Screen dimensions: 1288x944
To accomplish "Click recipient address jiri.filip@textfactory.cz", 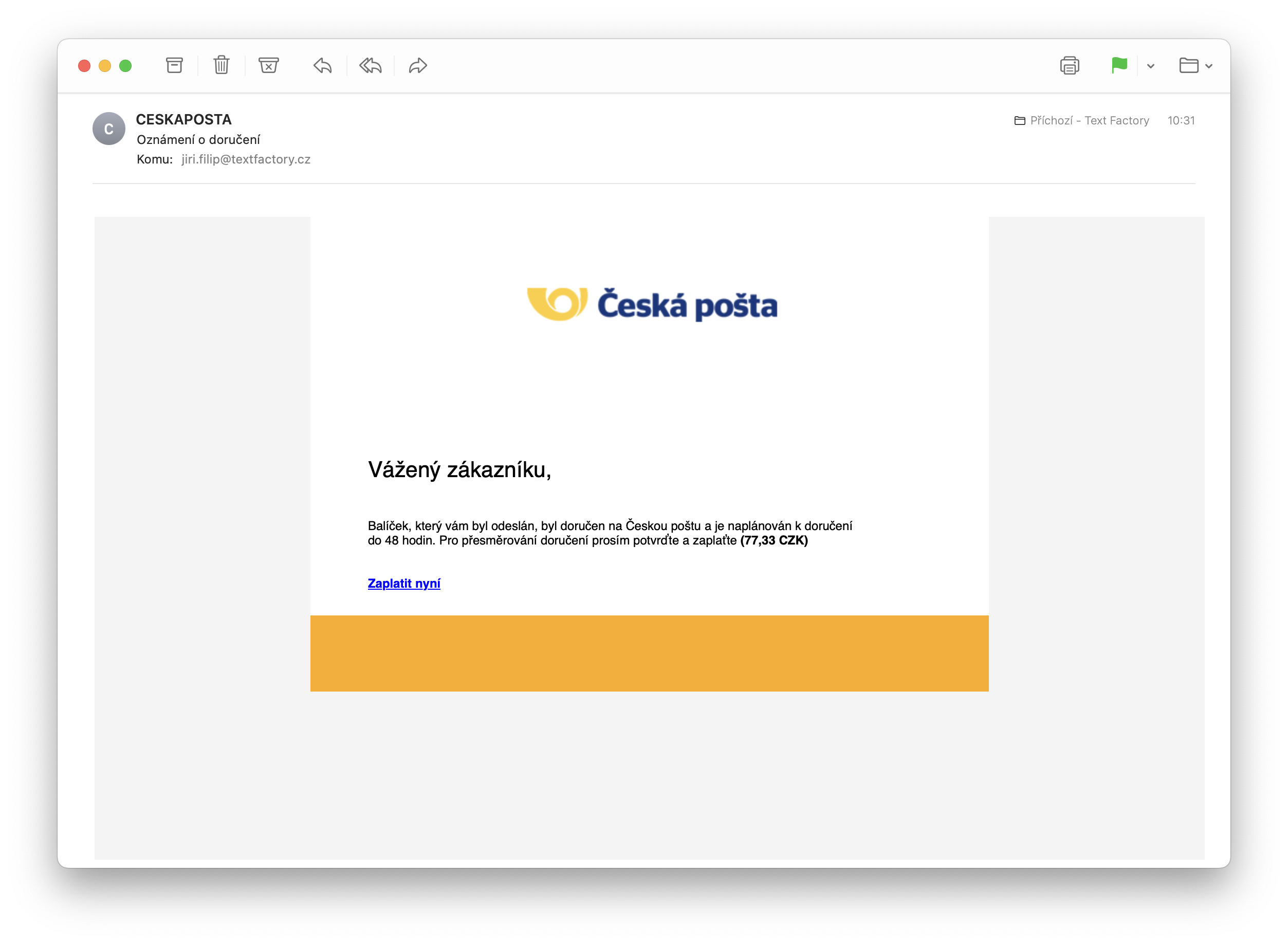I will point(246,159).
